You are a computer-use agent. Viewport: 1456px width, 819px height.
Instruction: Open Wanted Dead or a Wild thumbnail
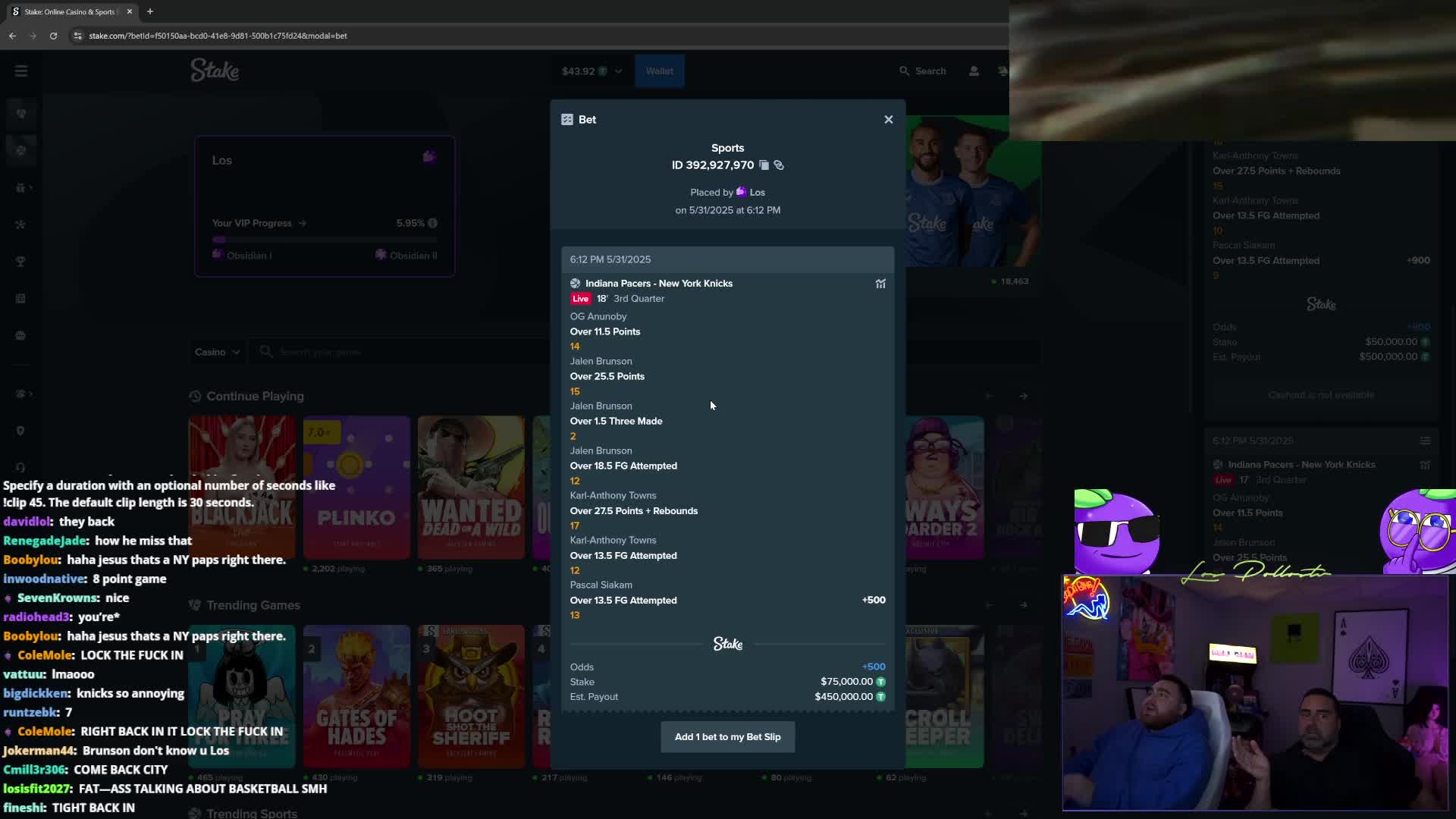(471, 488)
